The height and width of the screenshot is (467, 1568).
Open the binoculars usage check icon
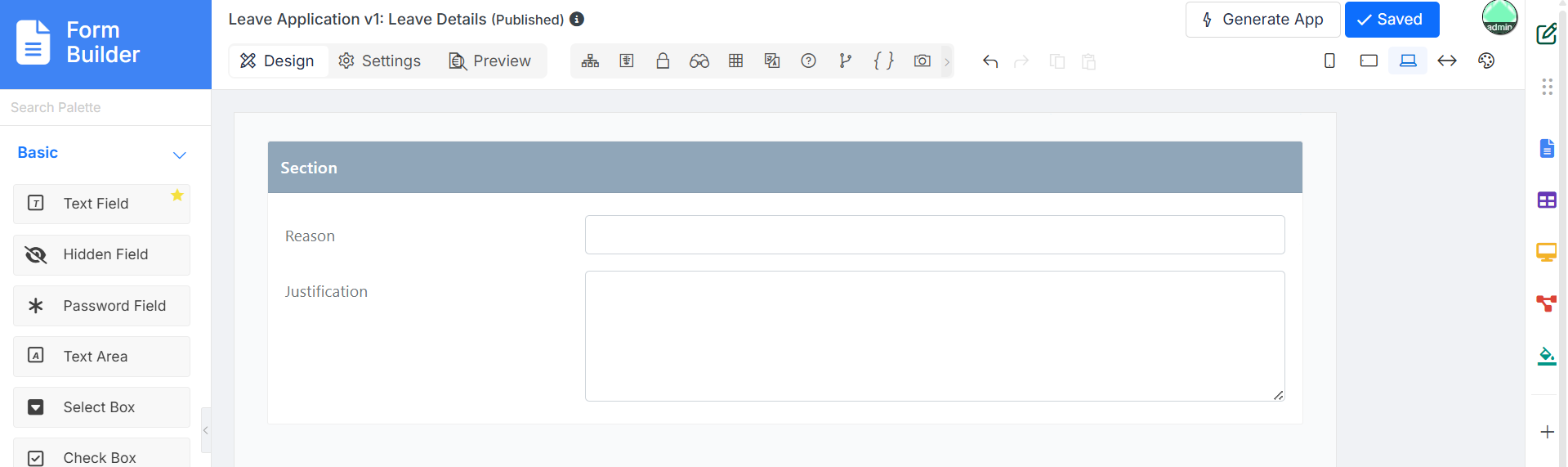click(699, 61)
